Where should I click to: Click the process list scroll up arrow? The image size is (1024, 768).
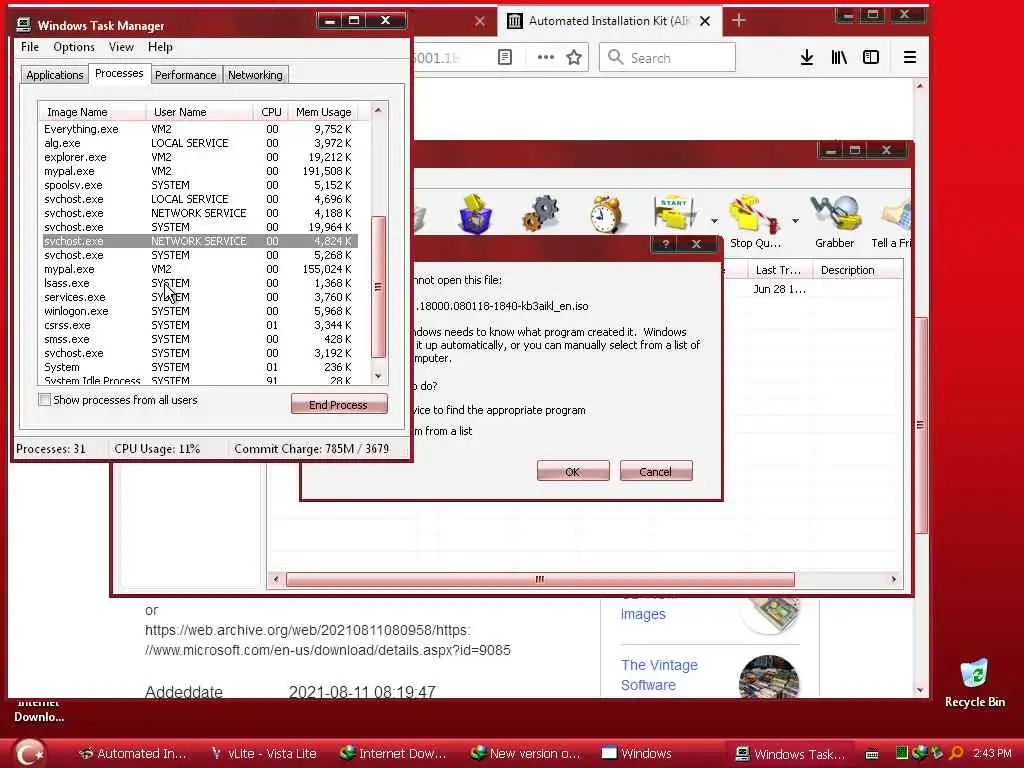(x=378, y=110)
